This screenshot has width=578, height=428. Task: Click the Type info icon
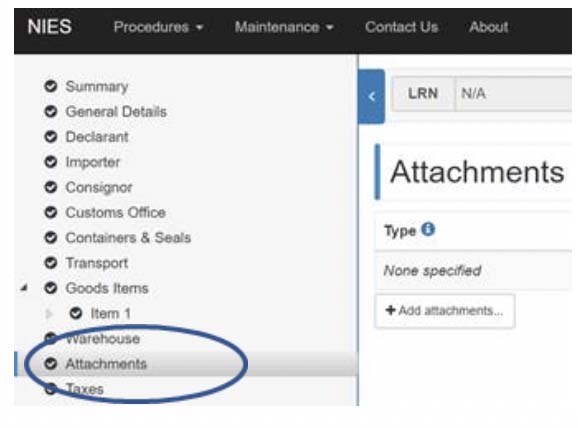(428, 229)
